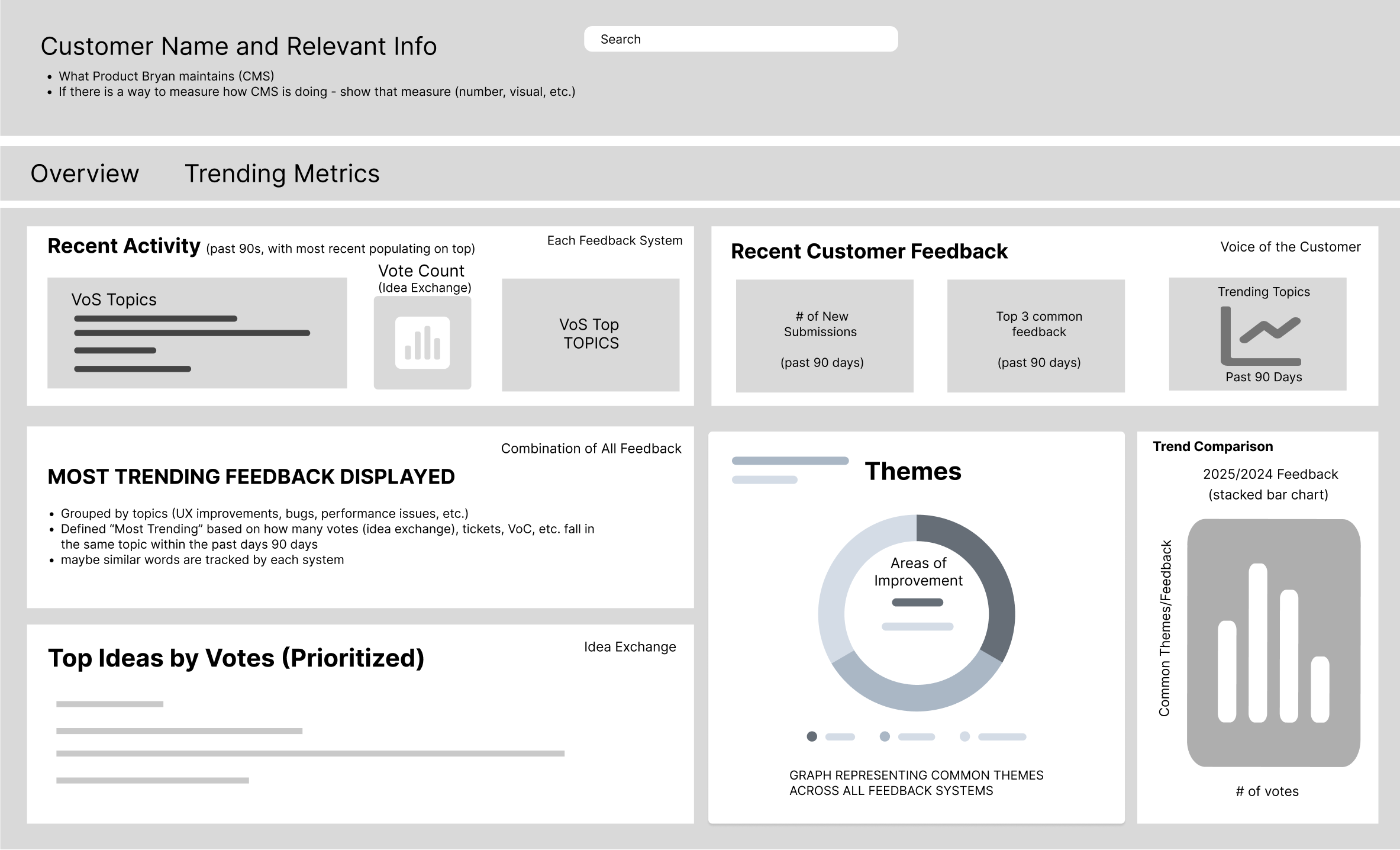The image size is (1400, 850).
Task: Click the Recent Activity heading
Action: [124, 246]
